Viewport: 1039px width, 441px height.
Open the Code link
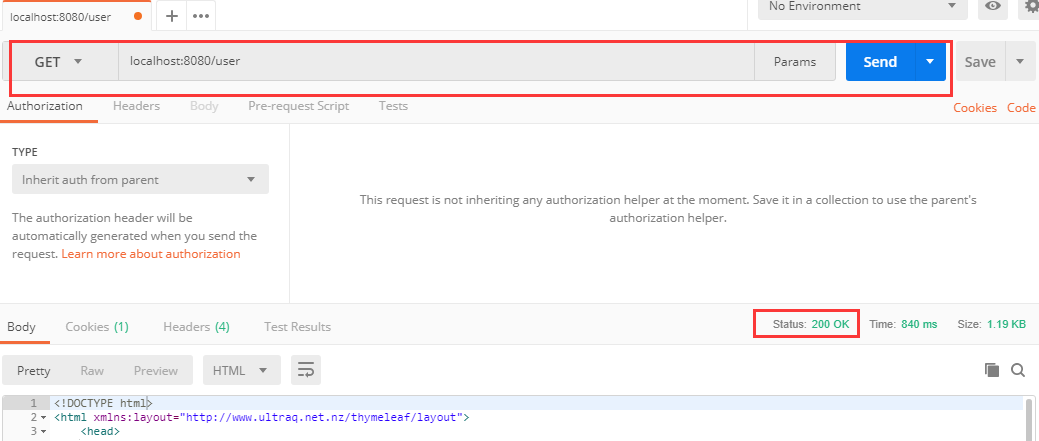pos(1021,108)
